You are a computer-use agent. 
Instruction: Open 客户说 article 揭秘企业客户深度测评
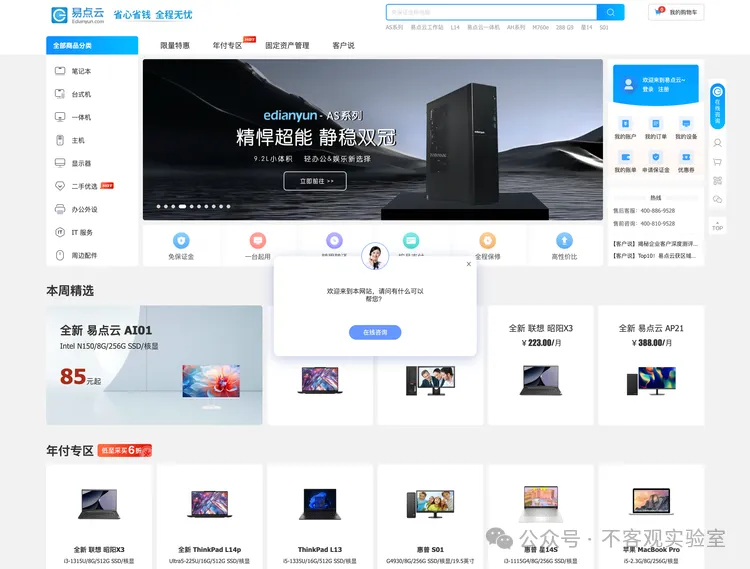tap(655, 244)
